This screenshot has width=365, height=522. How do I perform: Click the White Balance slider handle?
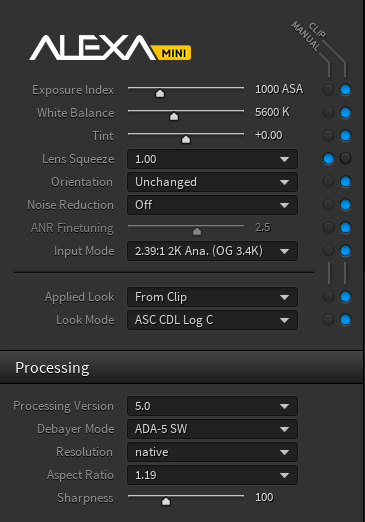[174, 116]
